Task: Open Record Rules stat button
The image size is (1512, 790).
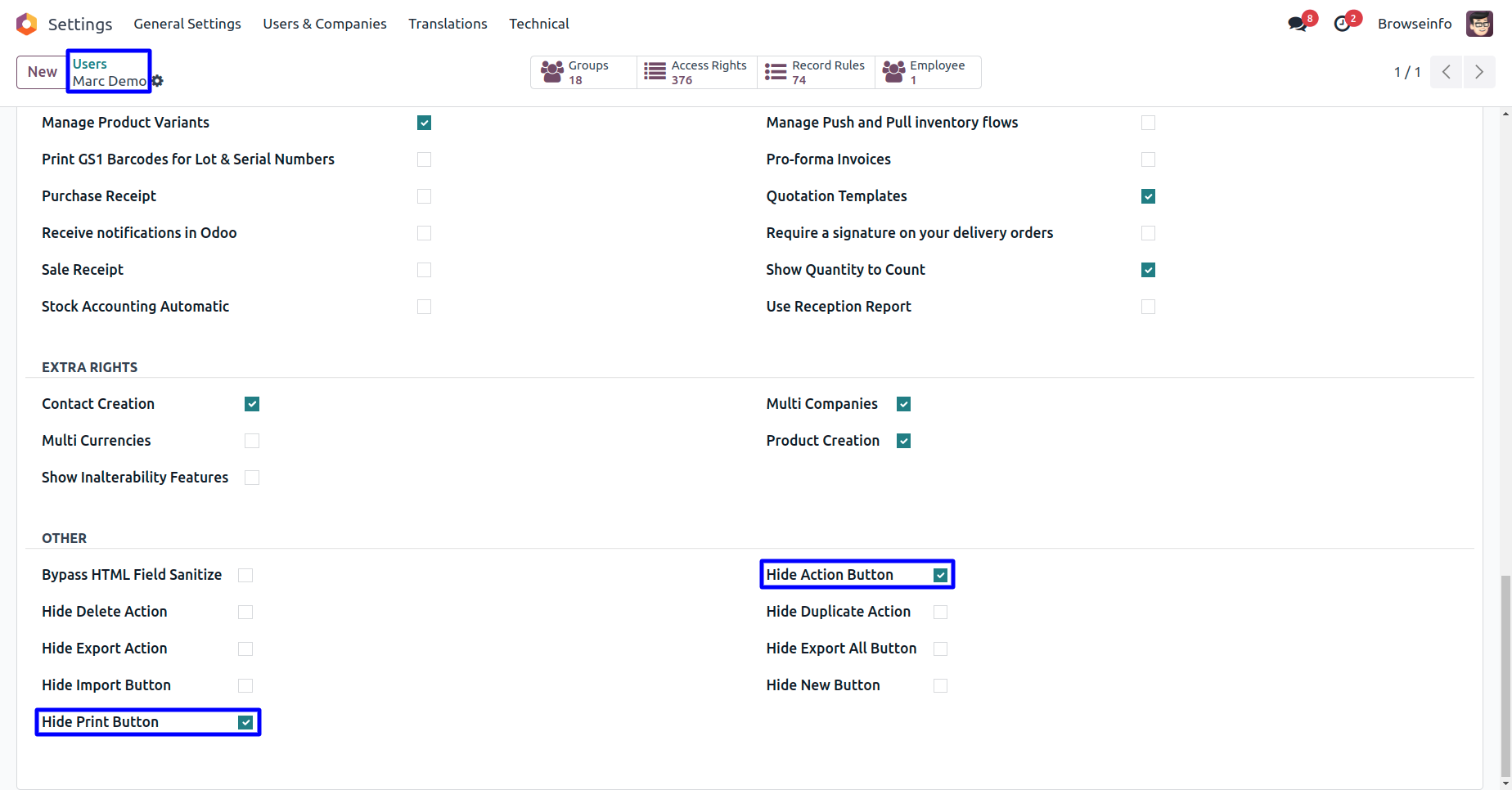Action: coord(816,72)
